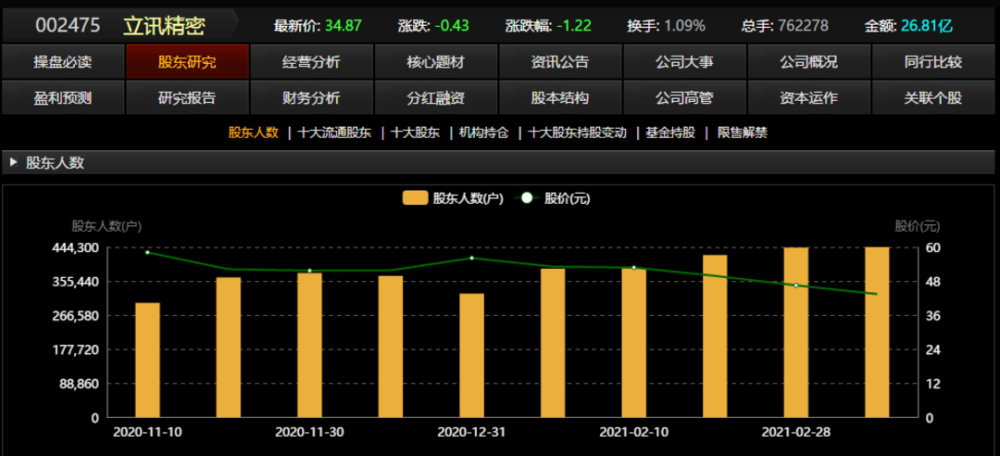This screenshot has width=1000, height=456.
Task: Click the 355,440 axis label
Action: point(77,281)
